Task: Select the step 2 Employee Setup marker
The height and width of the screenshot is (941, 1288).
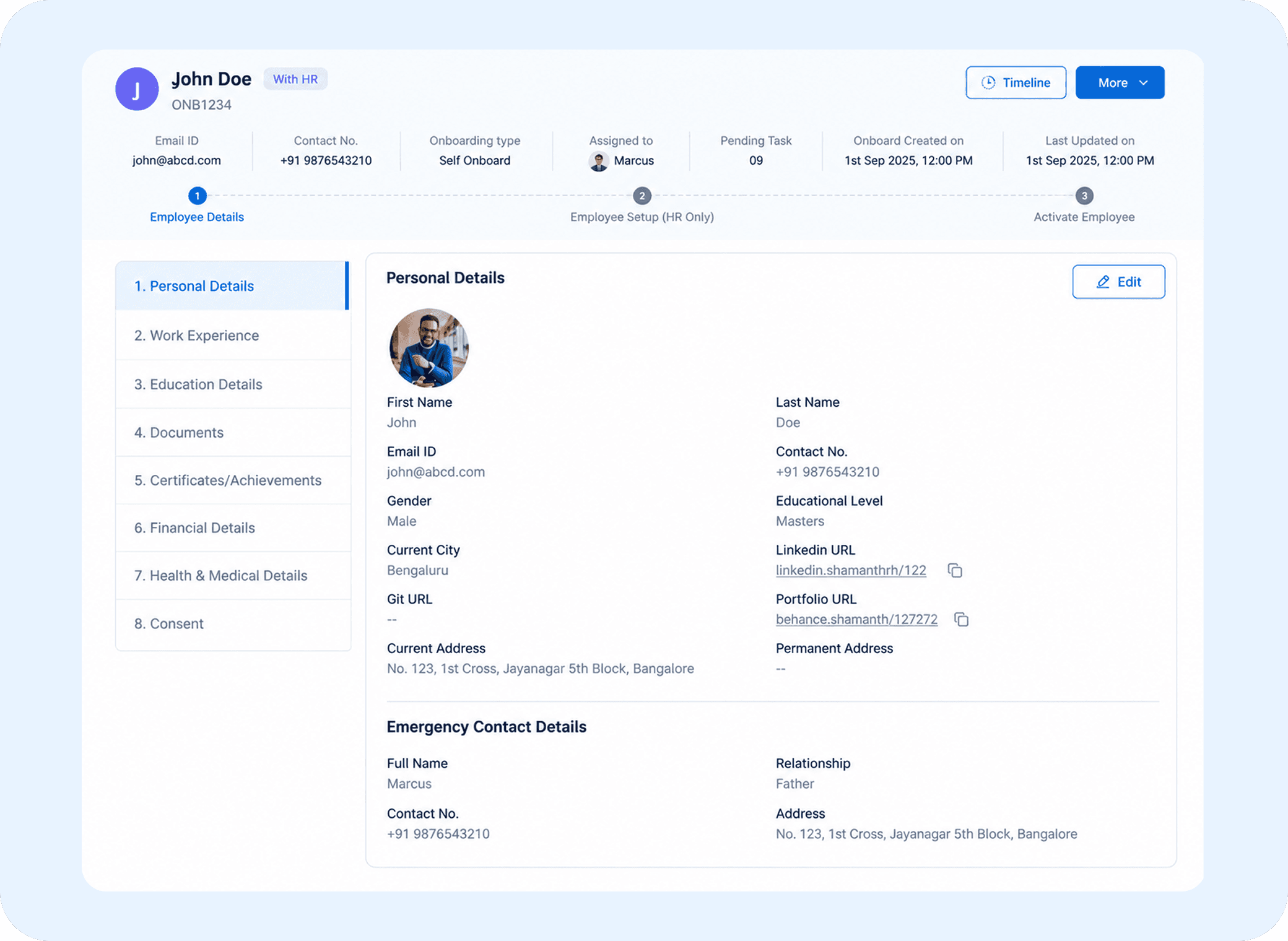Action: tap(642, 196)
